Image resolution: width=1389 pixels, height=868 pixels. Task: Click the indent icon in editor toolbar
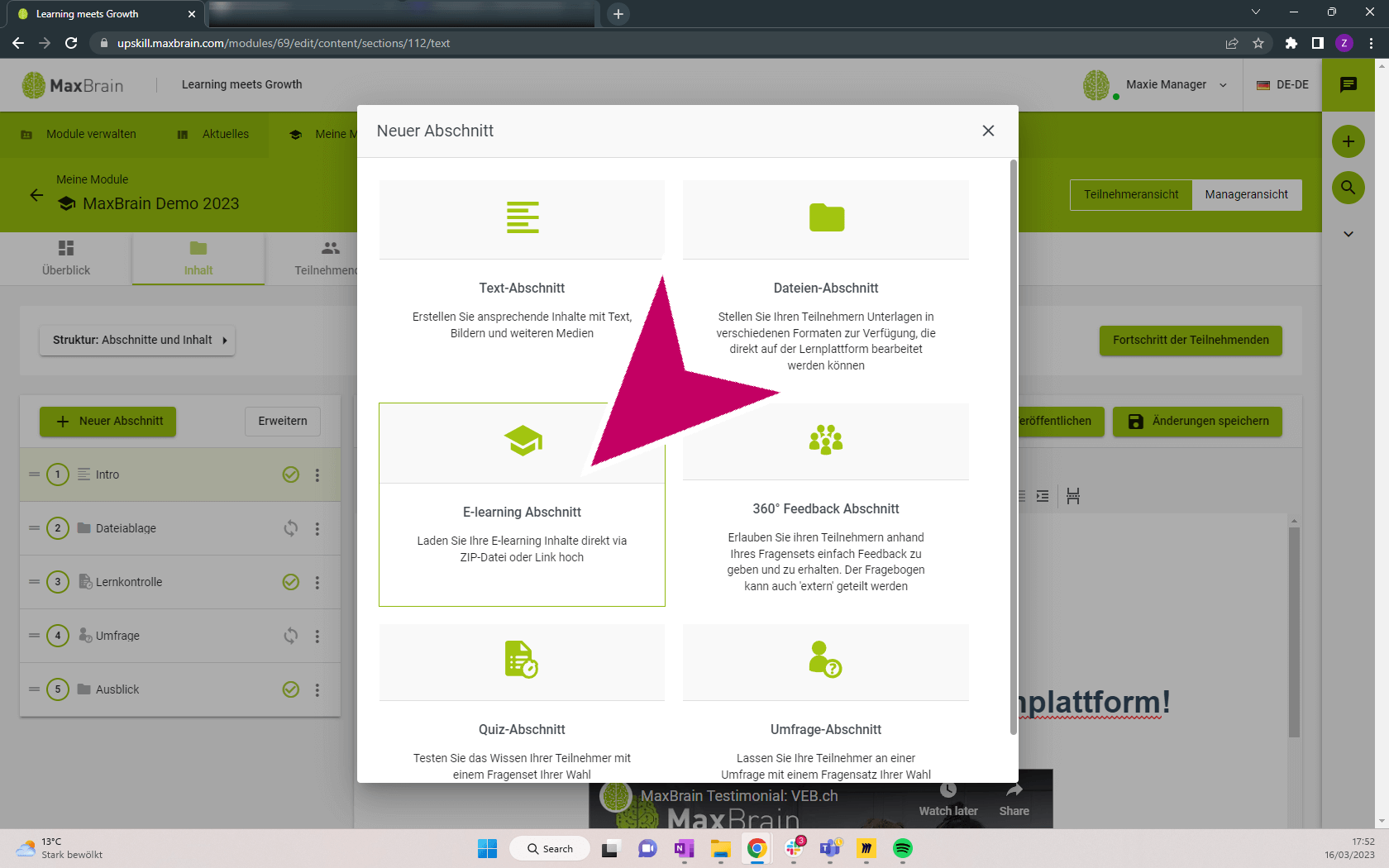[1043, 496]
